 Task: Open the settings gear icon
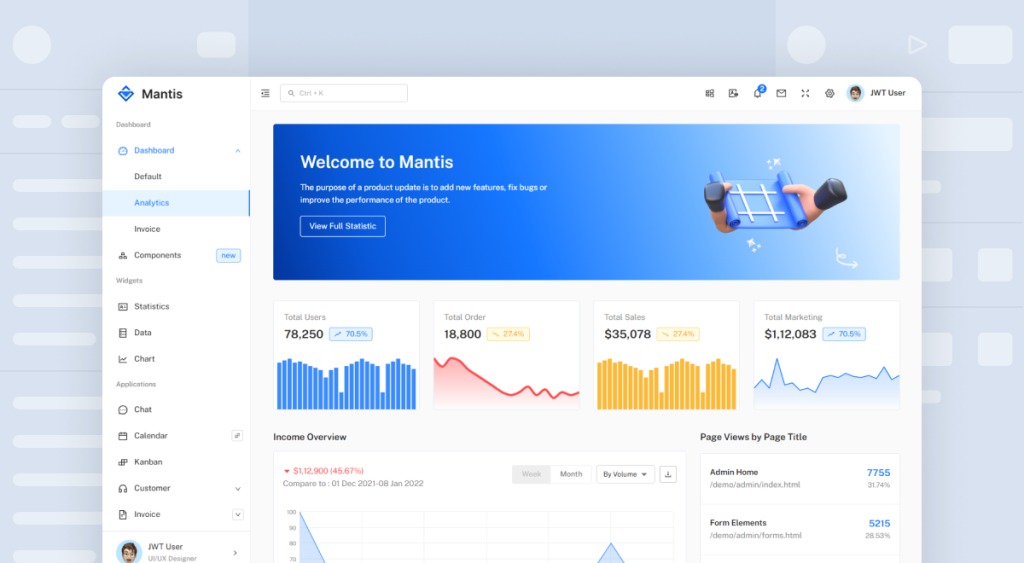(829, 93)
